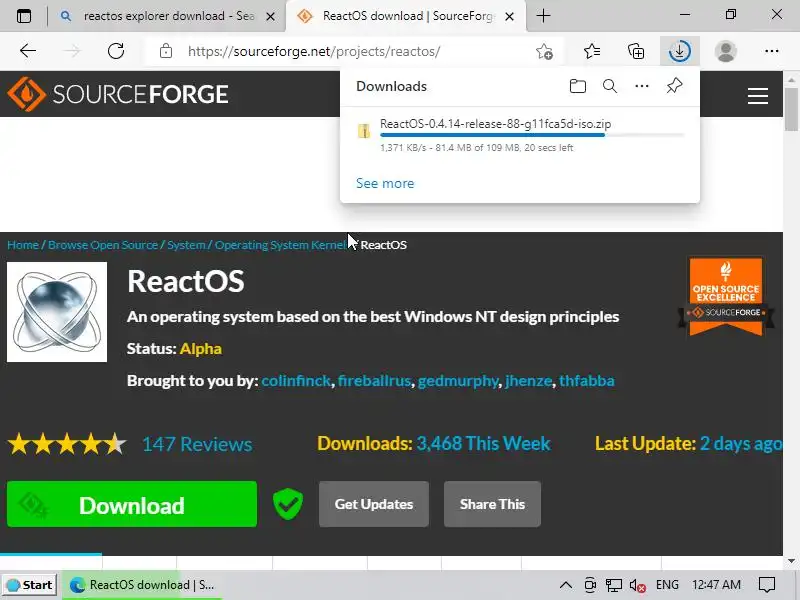
Task: Open the downloads folder
Action: [x=578, y=86]
